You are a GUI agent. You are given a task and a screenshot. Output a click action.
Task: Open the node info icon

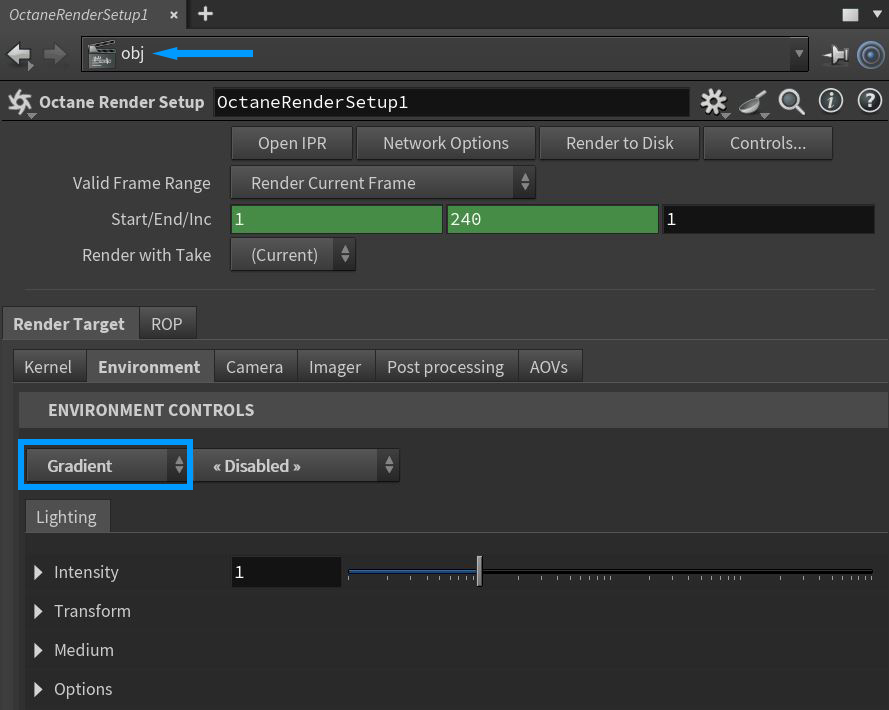click(x=830, y=102)
